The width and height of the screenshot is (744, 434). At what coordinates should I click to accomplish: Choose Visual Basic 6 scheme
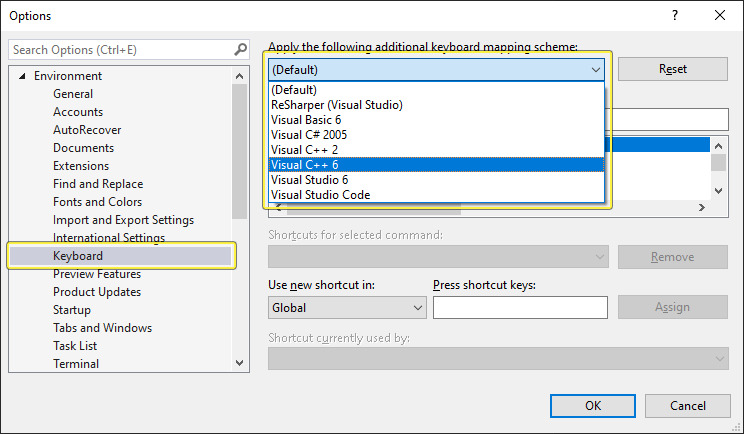[437, 120]
